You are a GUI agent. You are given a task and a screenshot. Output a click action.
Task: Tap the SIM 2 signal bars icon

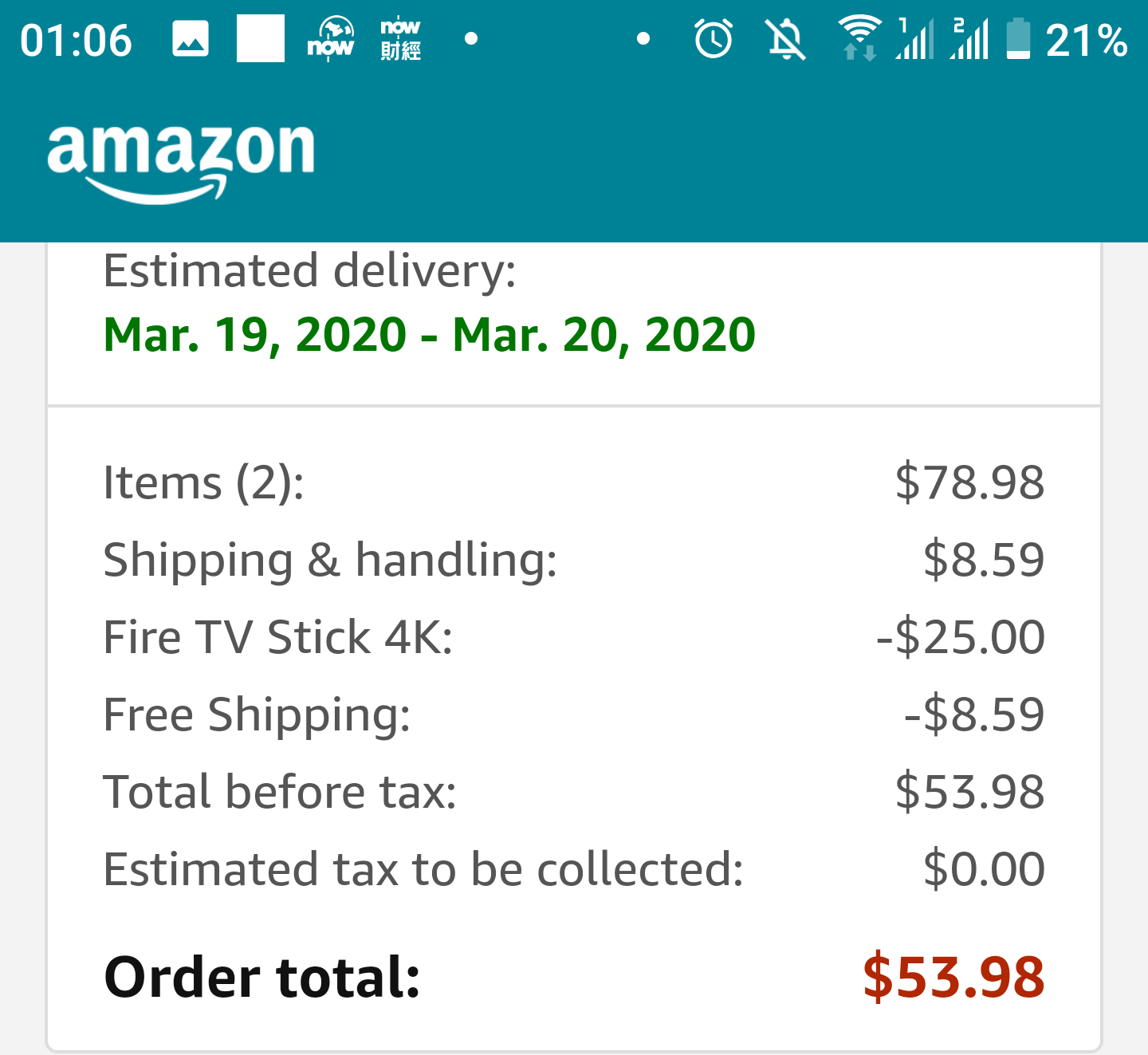click(970, 39)
